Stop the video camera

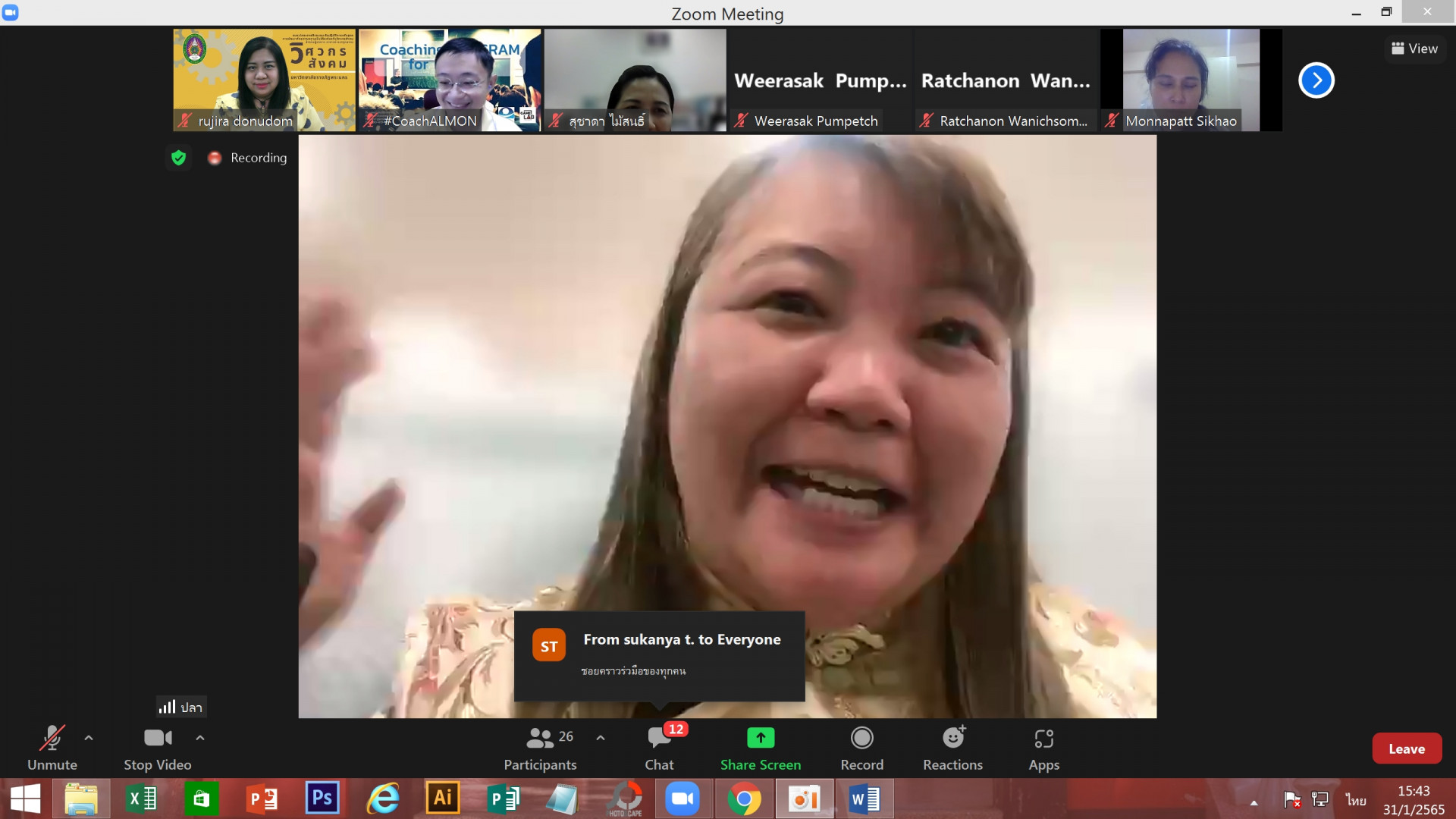point(158,748)
